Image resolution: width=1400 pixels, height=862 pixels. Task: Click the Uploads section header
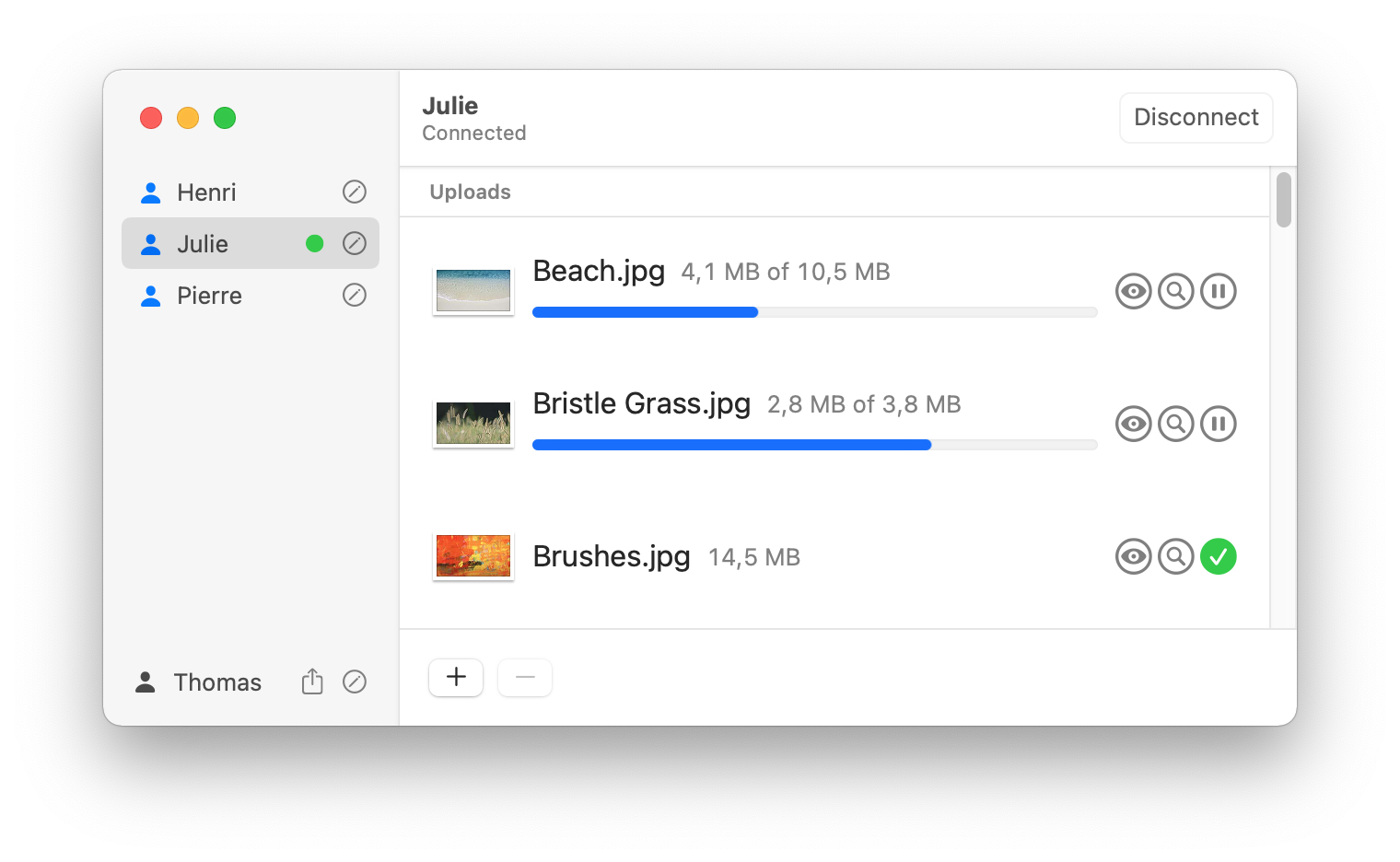471,192
